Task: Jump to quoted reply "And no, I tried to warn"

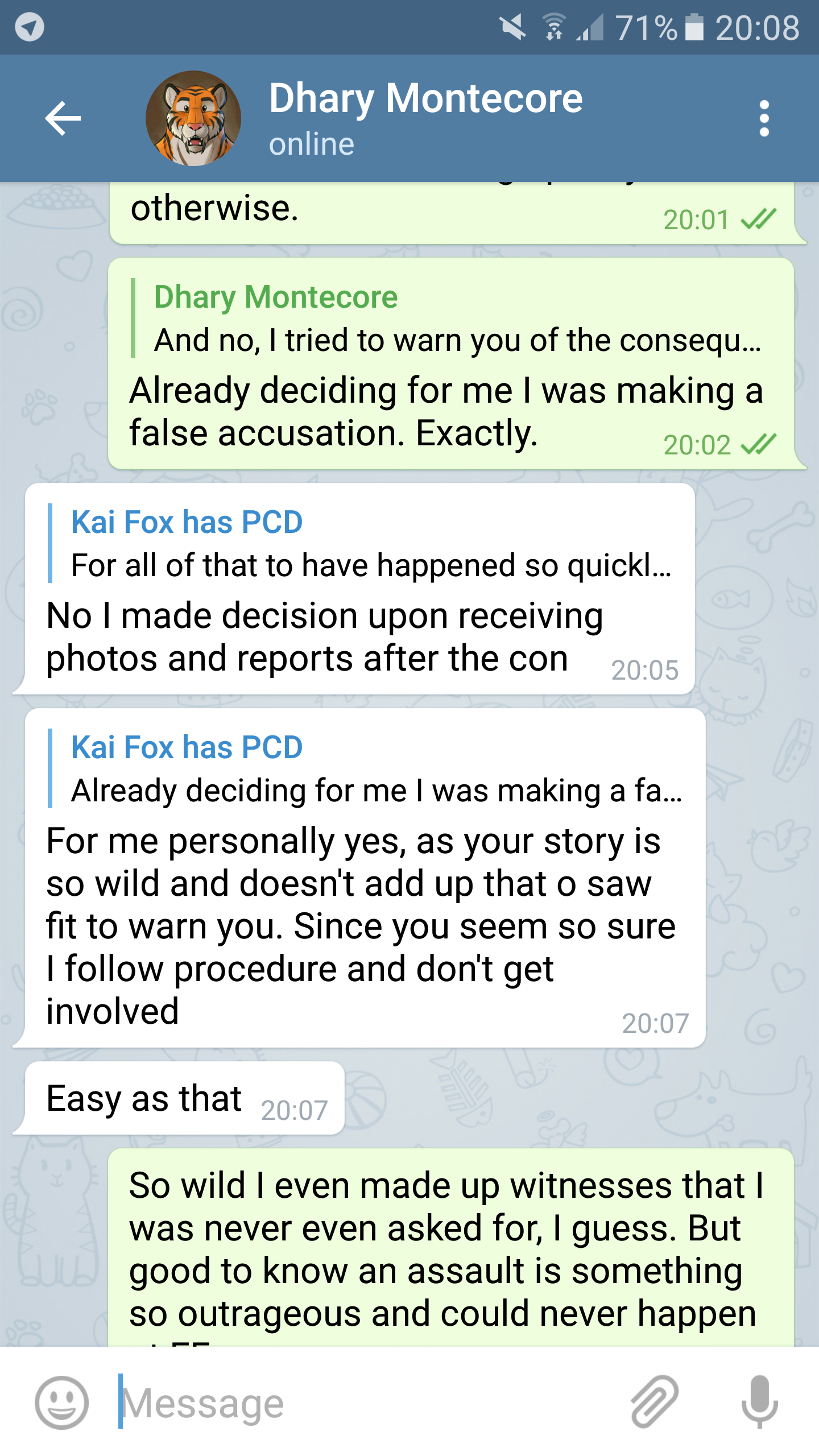Action: click(449, 318)
